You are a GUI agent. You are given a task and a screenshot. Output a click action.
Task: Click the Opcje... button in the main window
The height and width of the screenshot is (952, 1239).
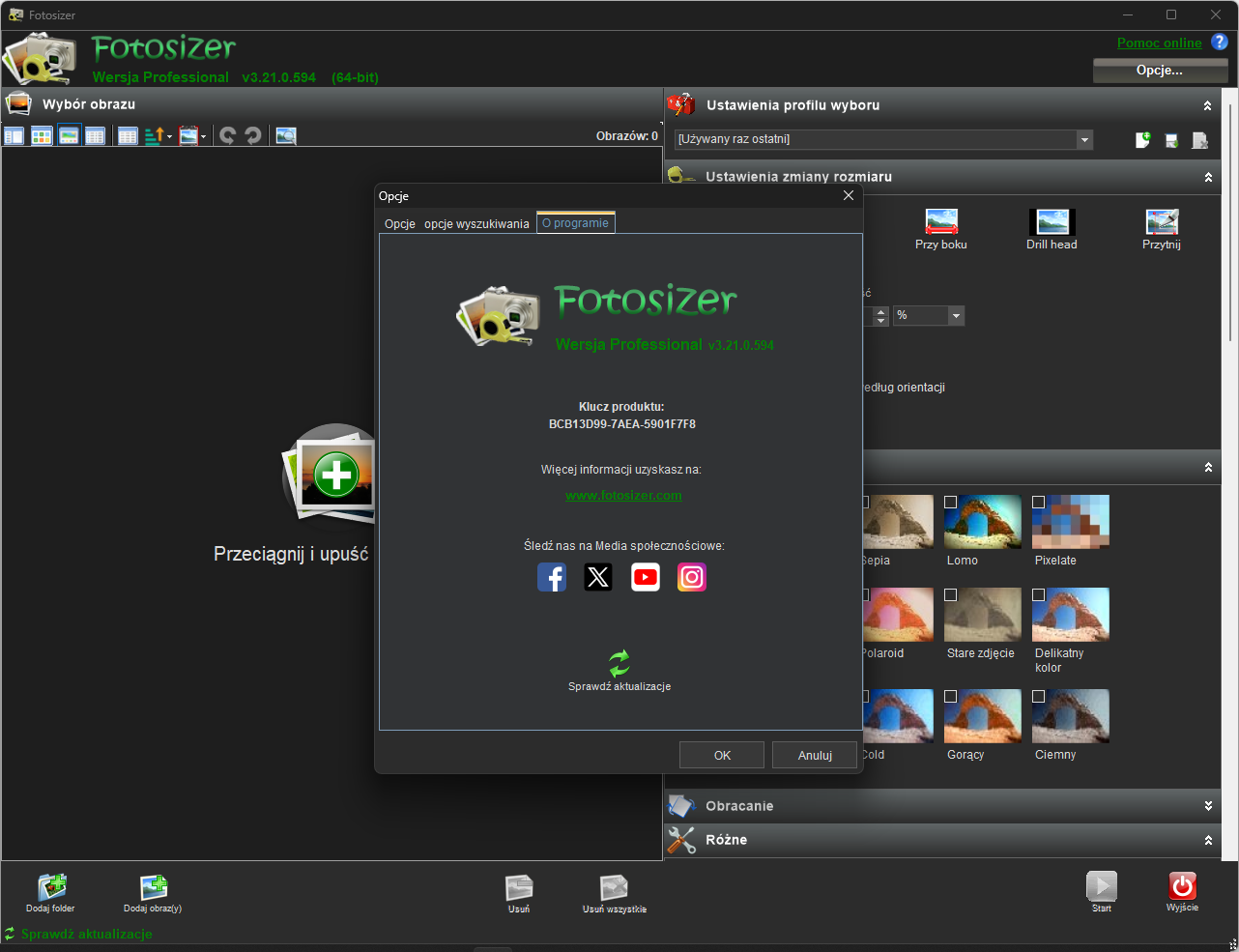click(x=1160, y=71)
